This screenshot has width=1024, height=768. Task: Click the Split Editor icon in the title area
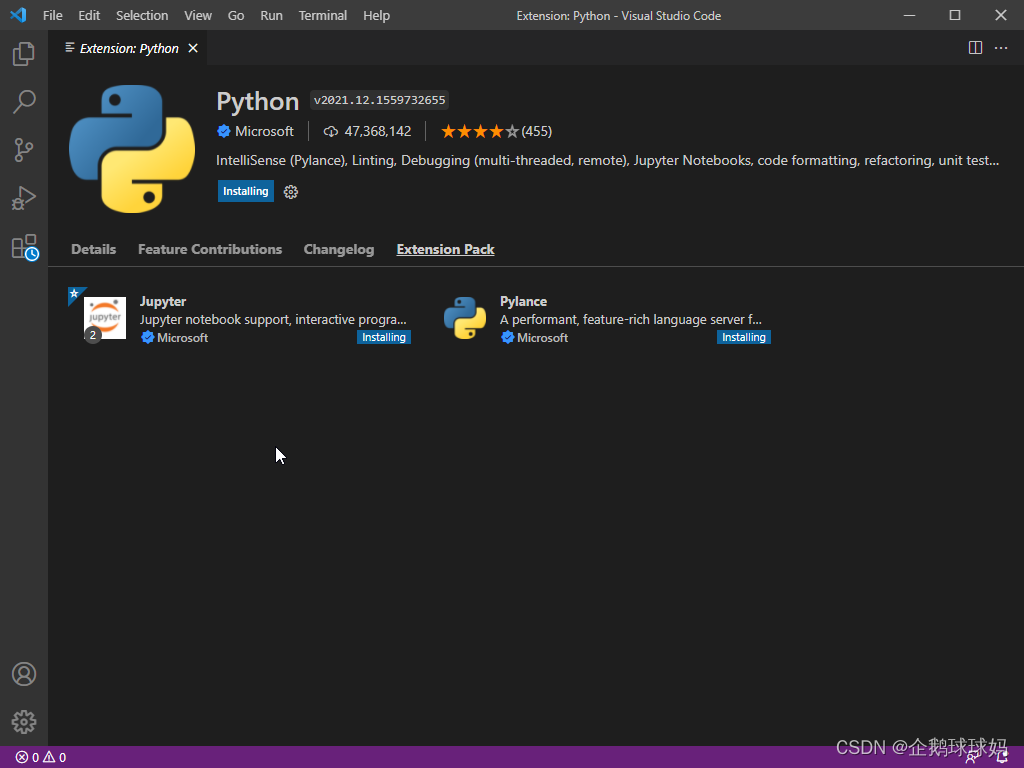(x=975, y=47)
